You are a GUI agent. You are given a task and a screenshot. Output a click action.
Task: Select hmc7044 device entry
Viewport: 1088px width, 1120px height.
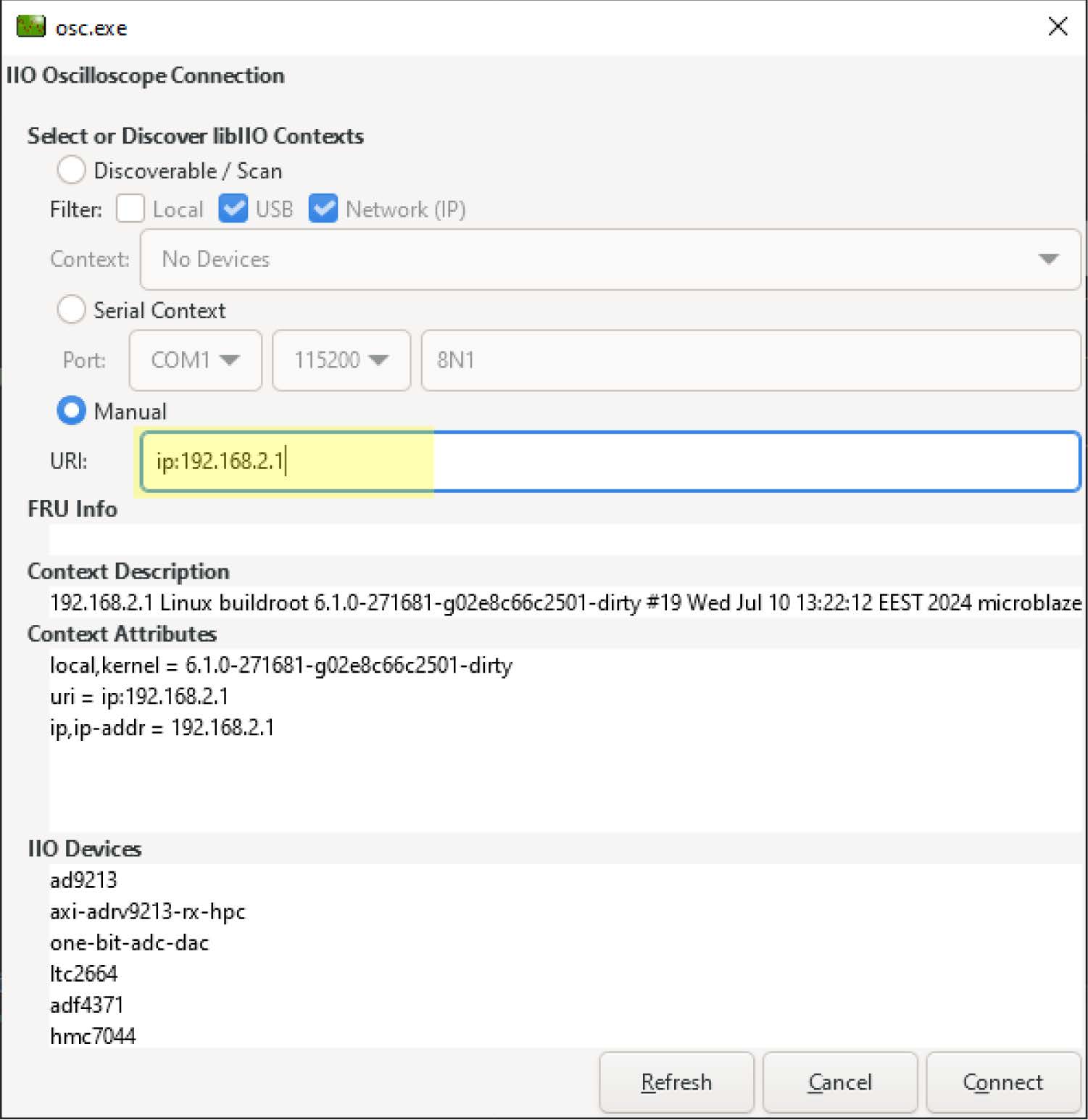pos(93,1036)
